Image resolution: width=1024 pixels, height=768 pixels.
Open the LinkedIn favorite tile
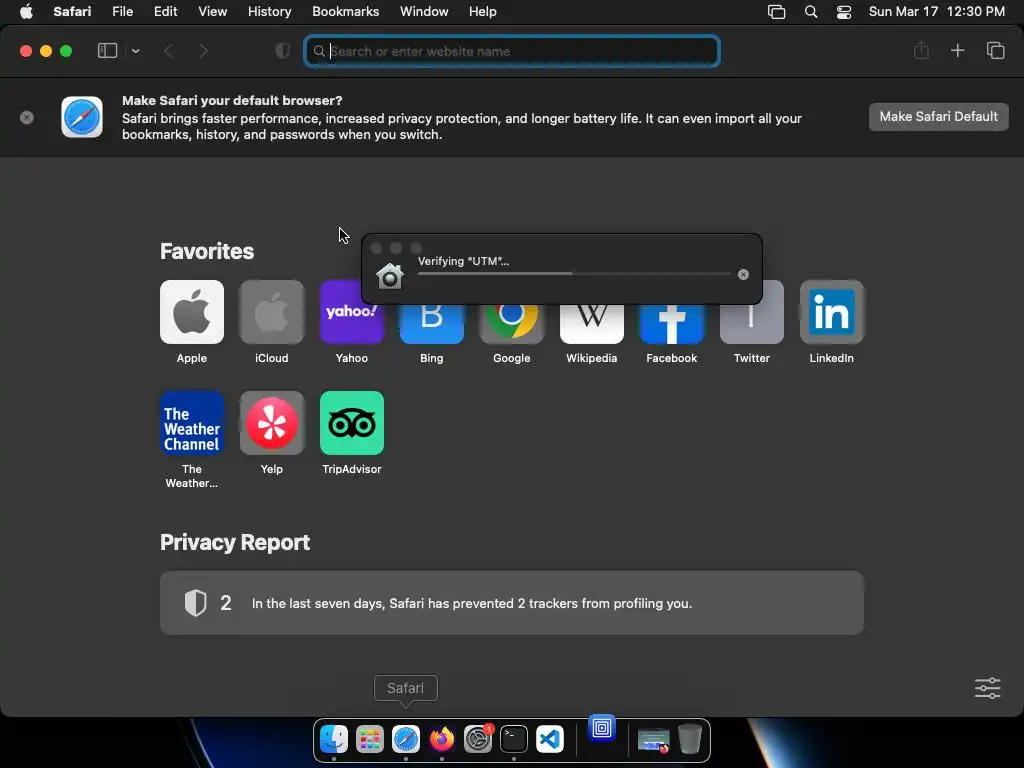pos(831,312)
